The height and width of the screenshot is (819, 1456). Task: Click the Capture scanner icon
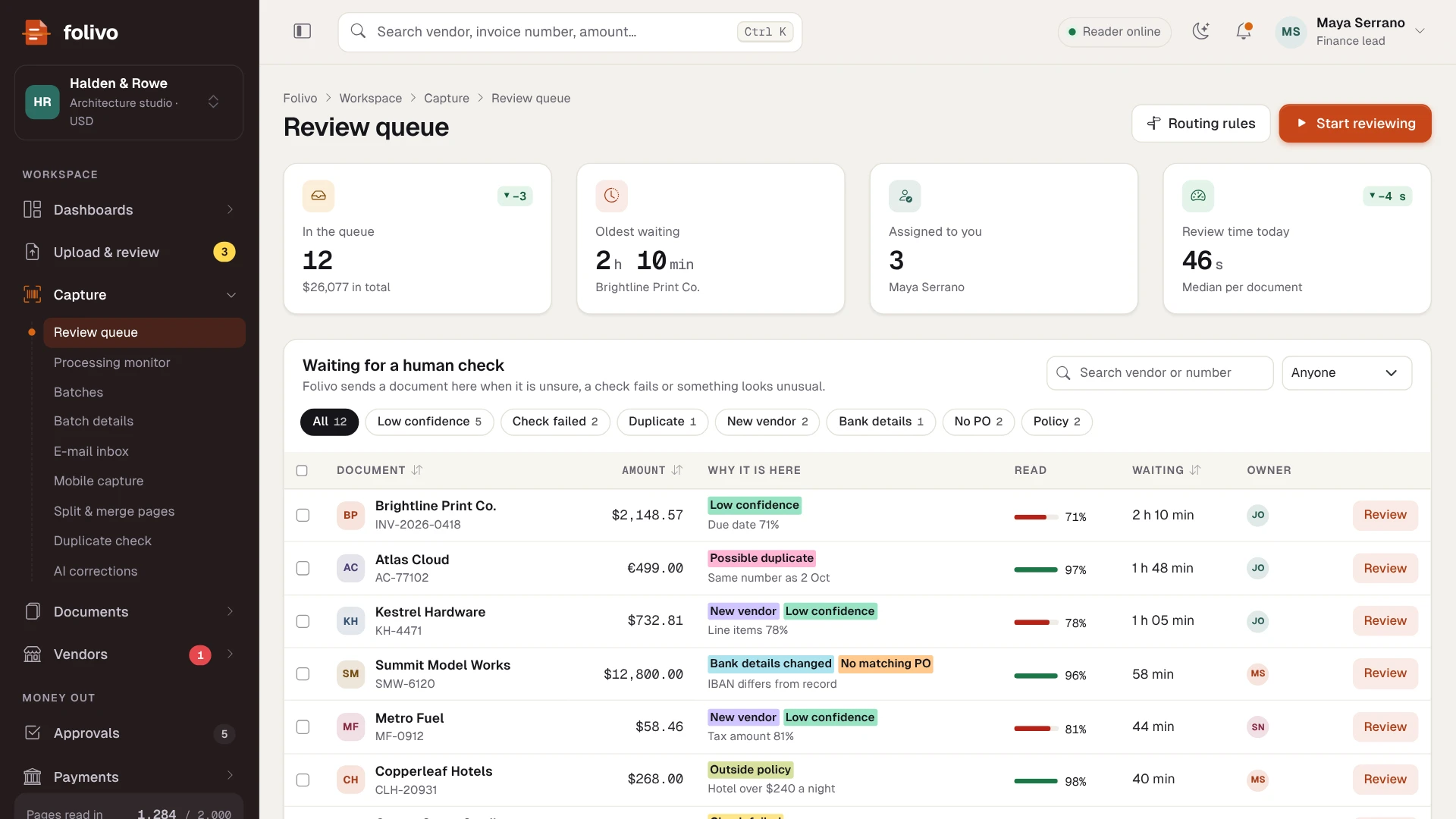(x=33, y=295)
